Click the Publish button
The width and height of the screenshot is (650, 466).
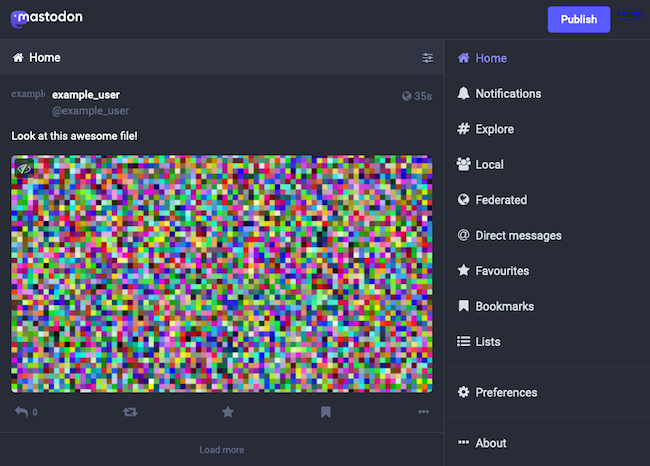[x=579, y=19]
